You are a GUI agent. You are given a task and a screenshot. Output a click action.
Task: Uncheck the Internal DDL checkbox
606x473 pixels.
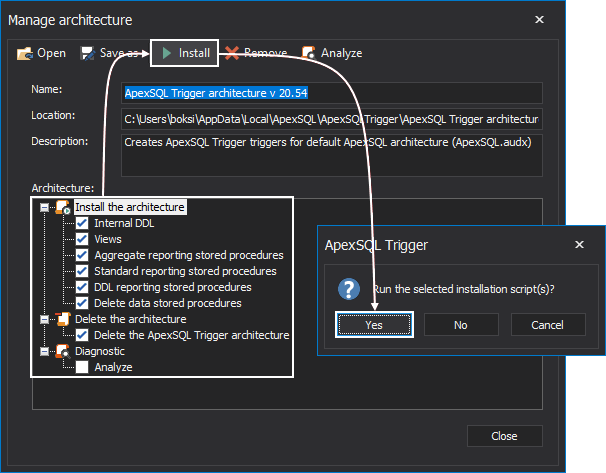click(82, 223)
